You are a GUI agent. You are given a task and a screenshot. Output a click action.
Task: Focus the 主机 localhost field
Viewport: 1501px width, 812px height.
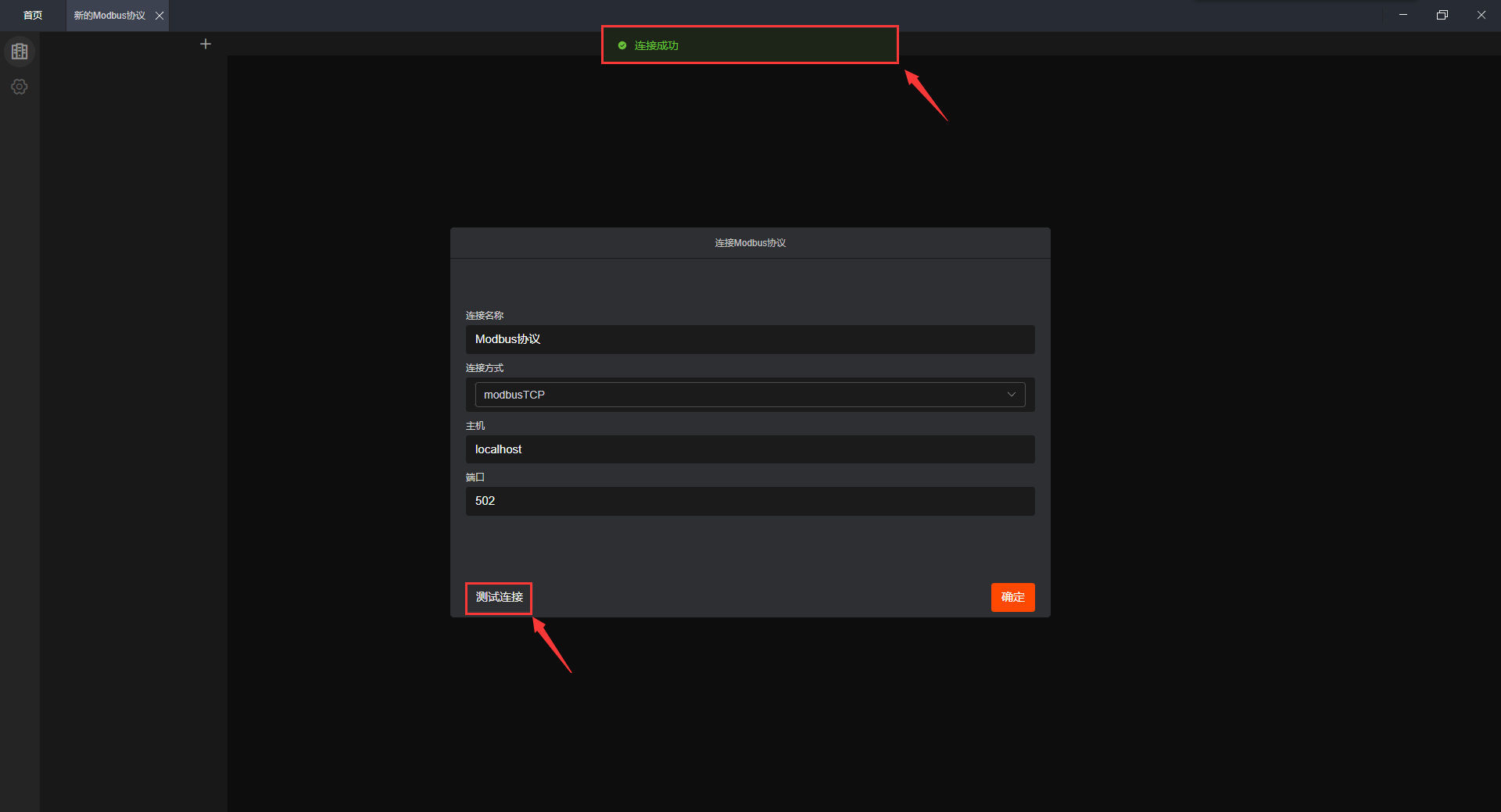[x=750, y=449]
